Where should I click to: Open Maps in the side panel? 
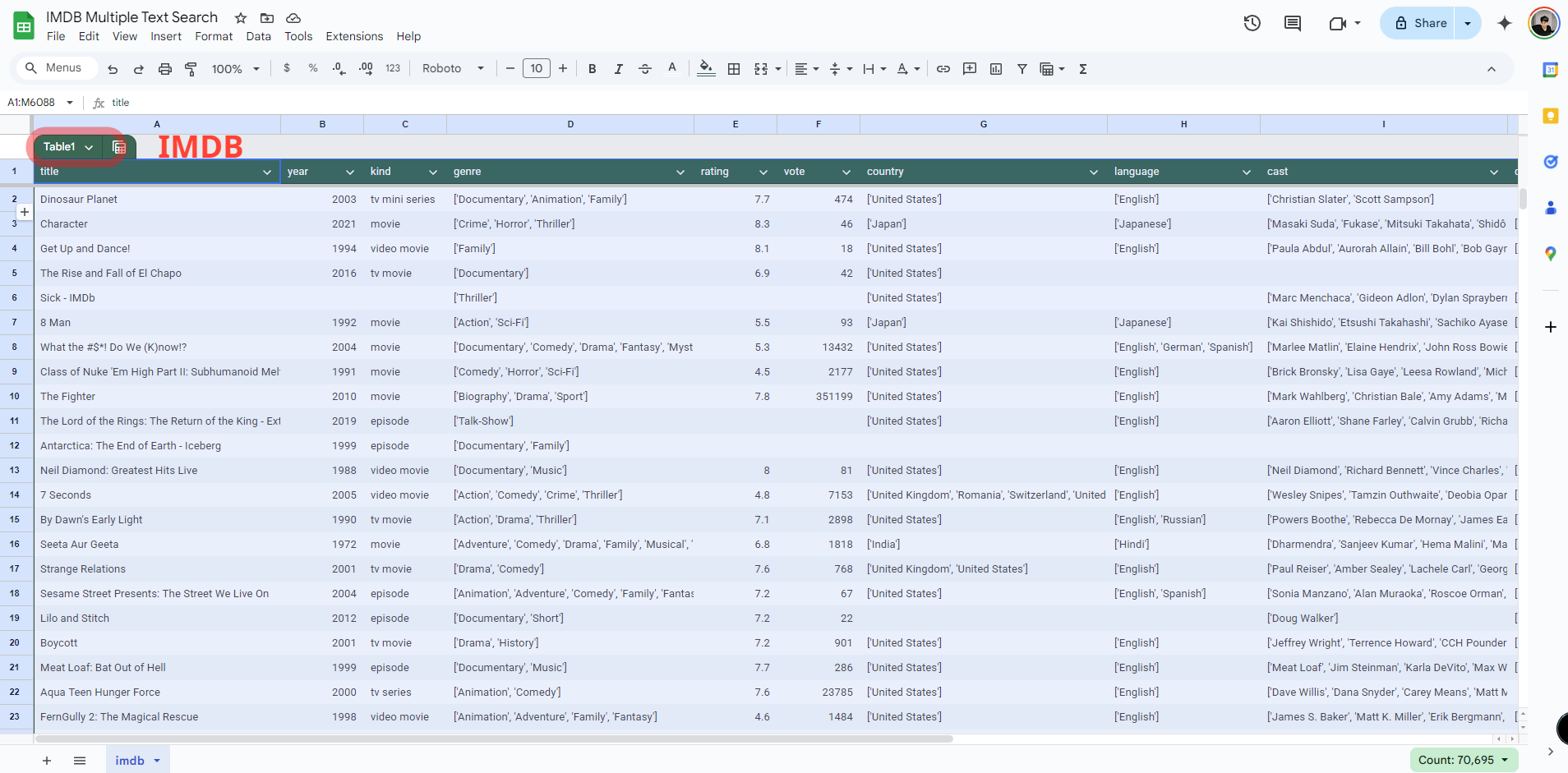click(x=1550, y=254)
